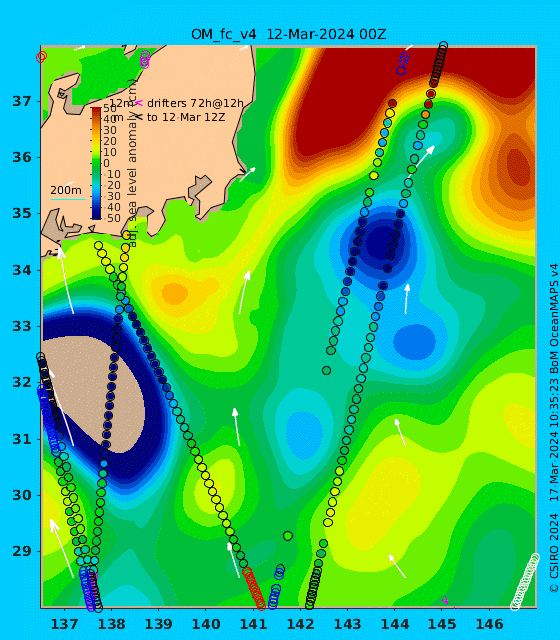Click latitude axis label 35
This screenshot has width=560, height=640.
(22, 213)
